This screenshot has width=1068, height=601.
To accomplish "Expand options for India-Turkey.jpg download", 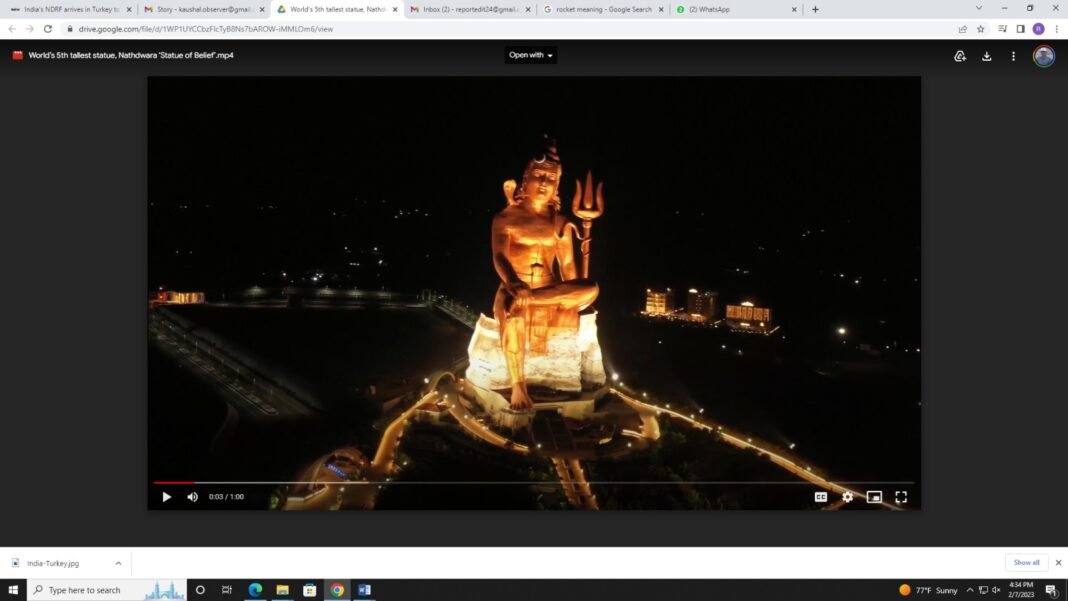I will [118, 563].
